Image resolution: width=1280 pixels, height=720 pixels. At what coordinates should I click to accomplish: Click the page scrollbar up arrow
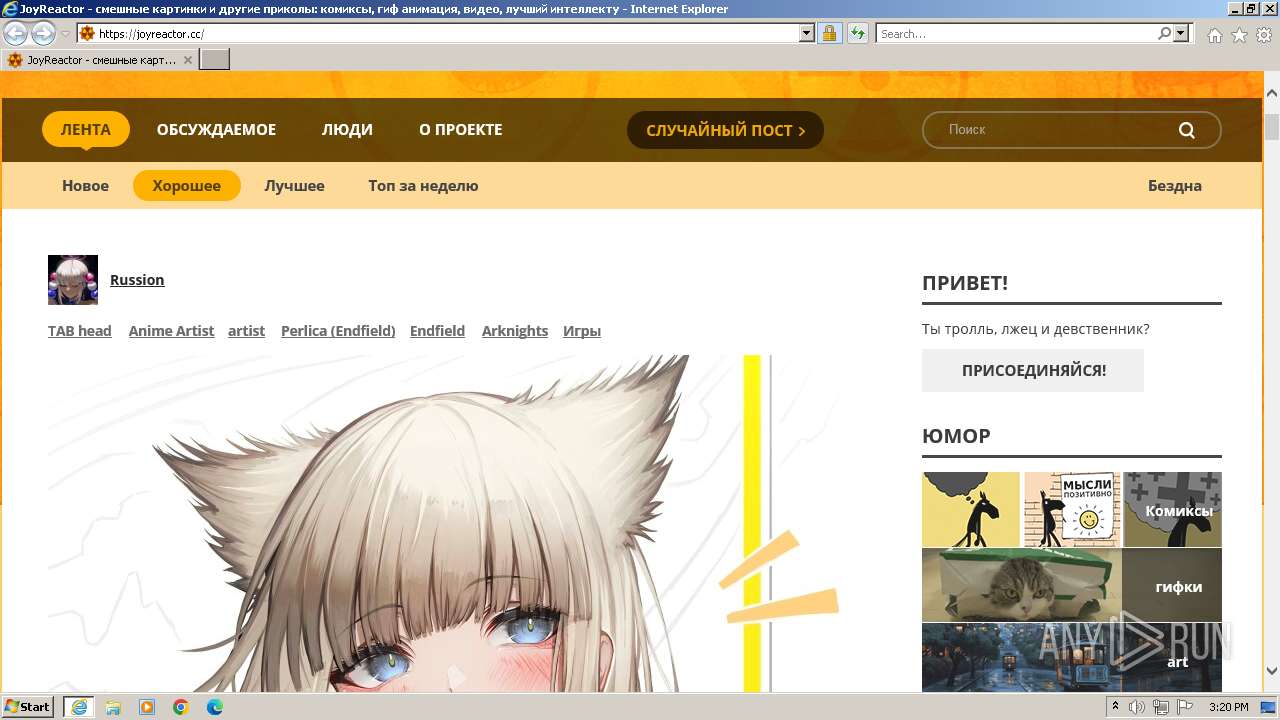(x=1271, y=92)
